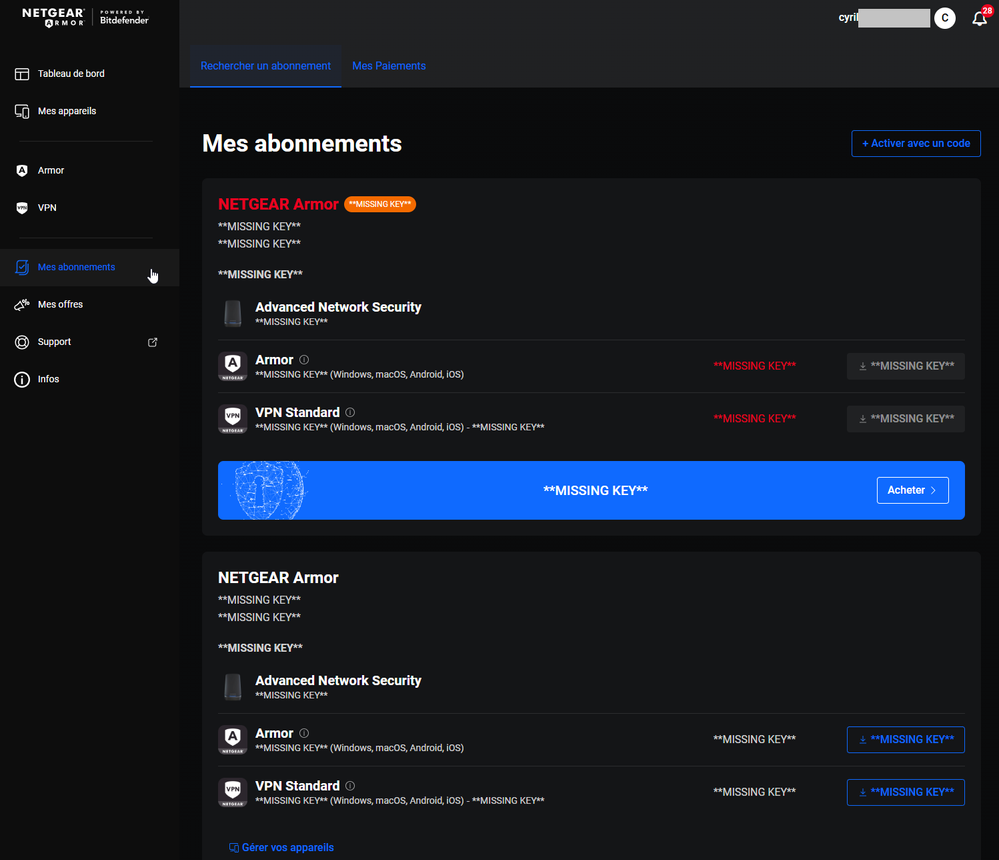Open Support in the sidebar
999x860 pixels.
tap(89, 342)
